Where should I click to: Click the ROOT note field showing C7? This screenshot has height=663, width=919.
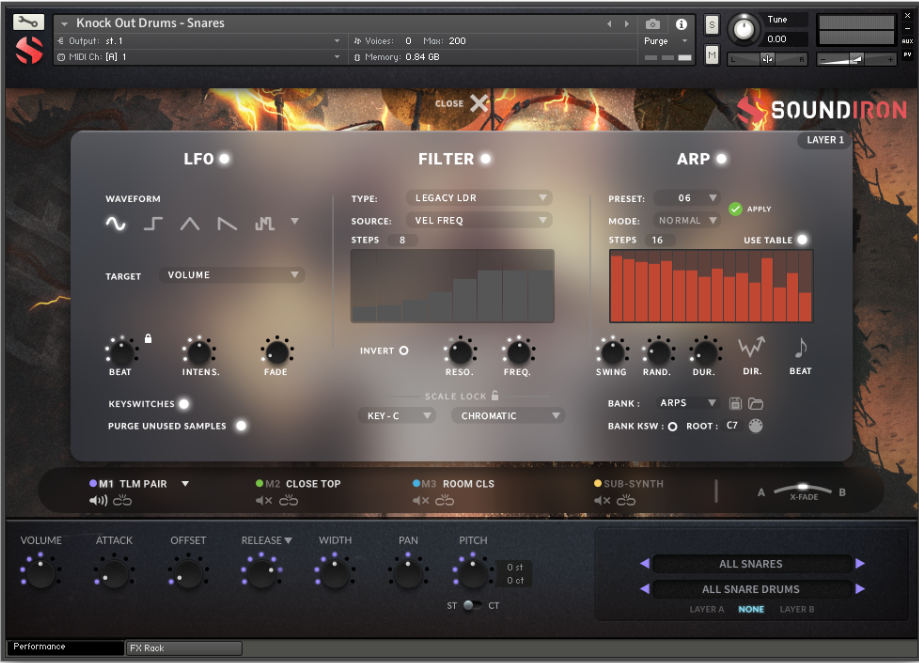point(731,425)
